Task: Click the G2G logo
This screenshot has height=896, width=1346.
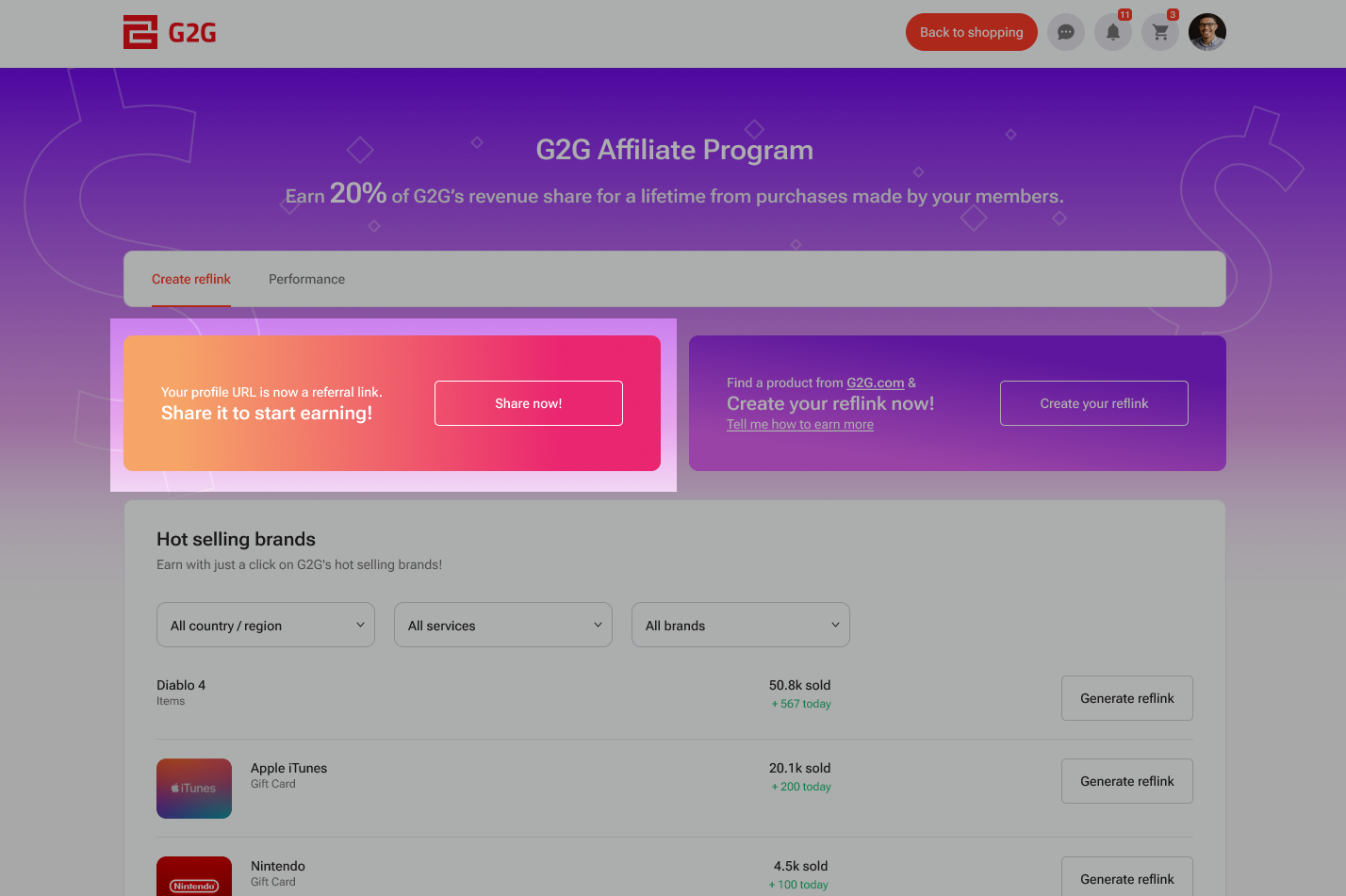Action: pyautogui.click(x=170, y=31)
